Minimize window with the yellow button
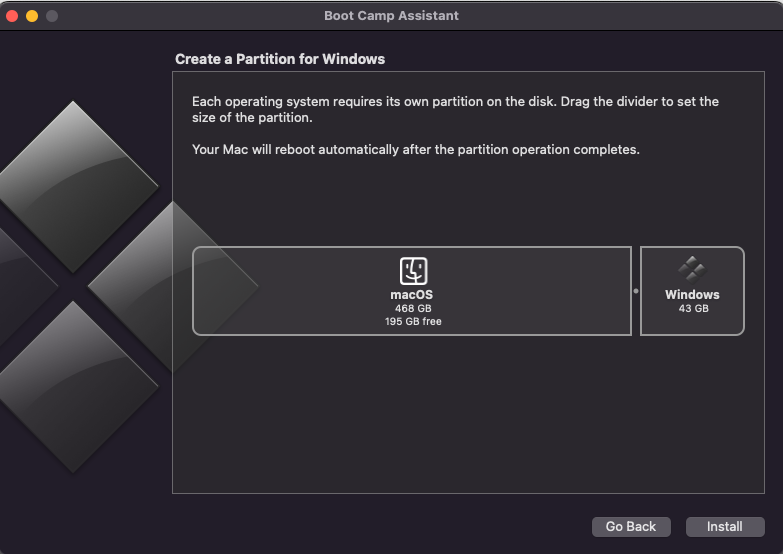The height and width of the screenshot is (554, 783). click(x=32, y=16)
